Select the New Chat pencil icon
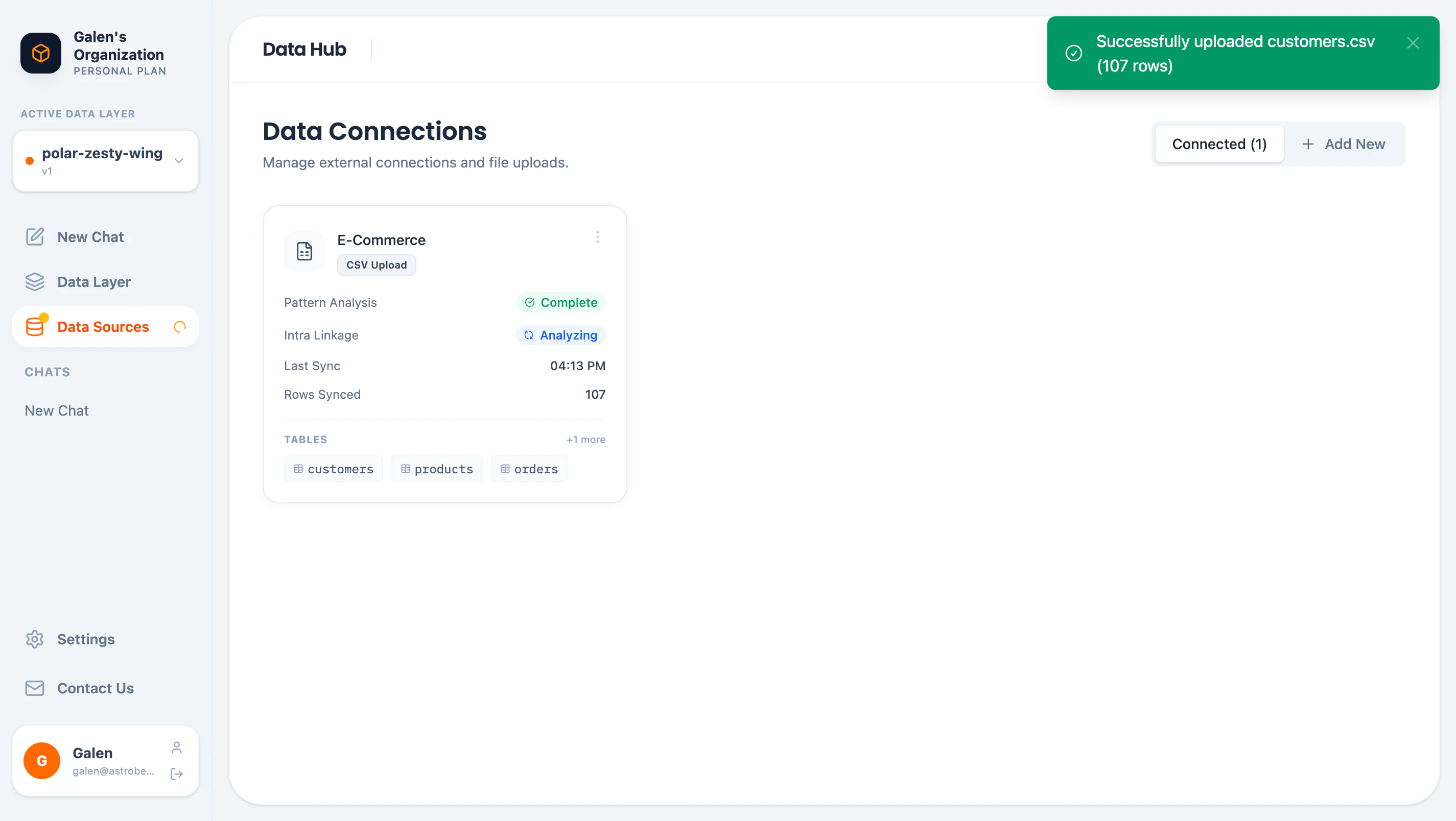The width and height of the screenshot is (1456, 821). [x=35, y=237]
